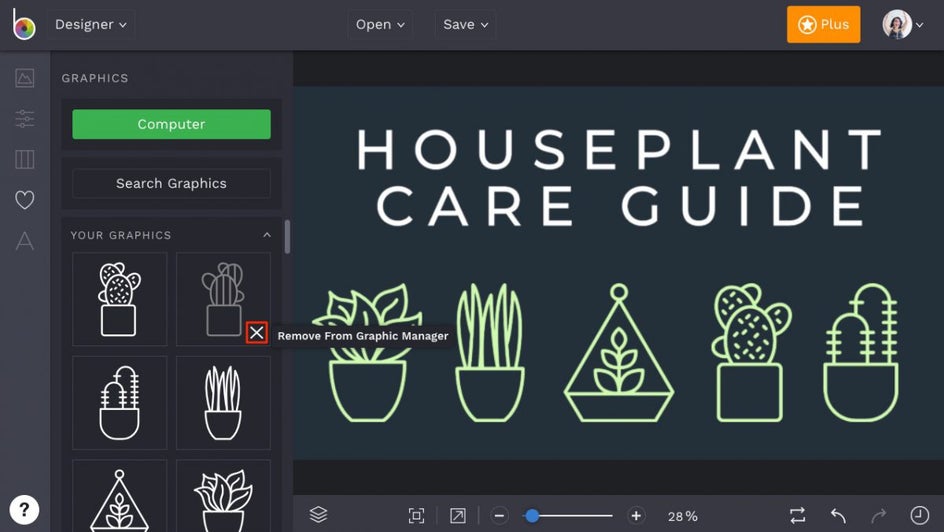Select the terrarium graphic on canvas
This screenshot has width=944, height=532.
click(x=619, y=353)
